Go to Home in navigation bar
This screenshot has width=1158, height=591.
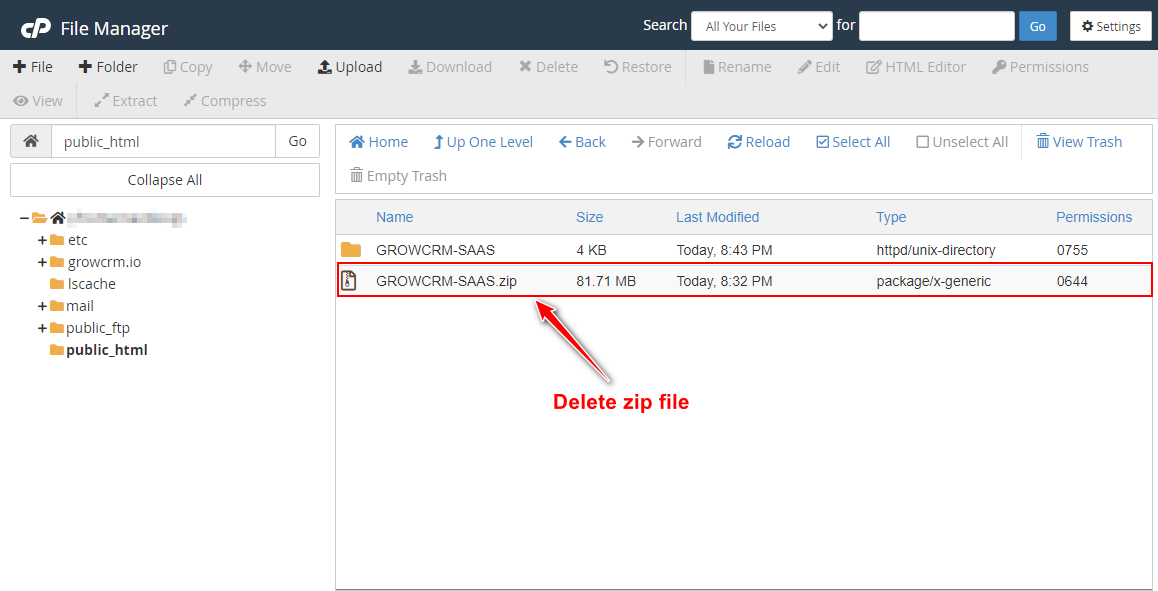coord(378,142)
